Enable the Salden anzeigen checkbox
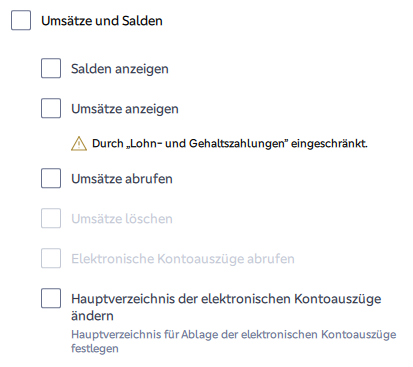 pos(51,68)
